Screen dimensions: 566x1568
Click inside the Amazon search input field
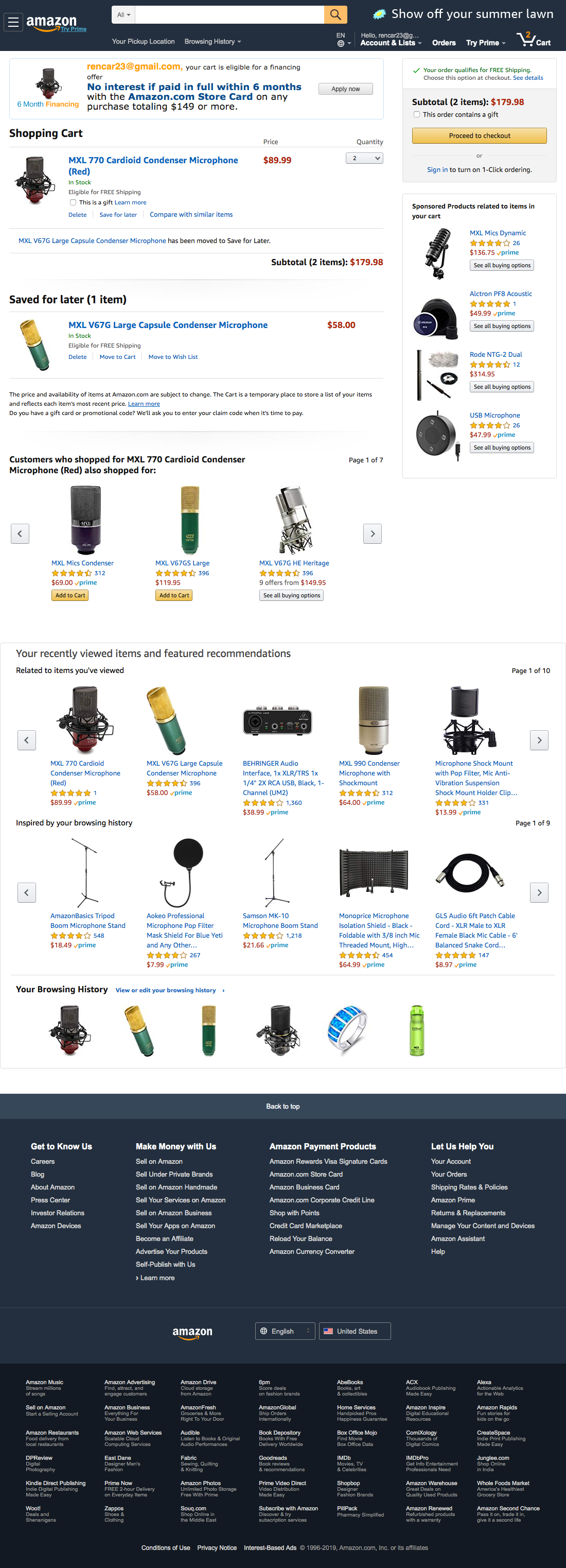pos(229,14)
